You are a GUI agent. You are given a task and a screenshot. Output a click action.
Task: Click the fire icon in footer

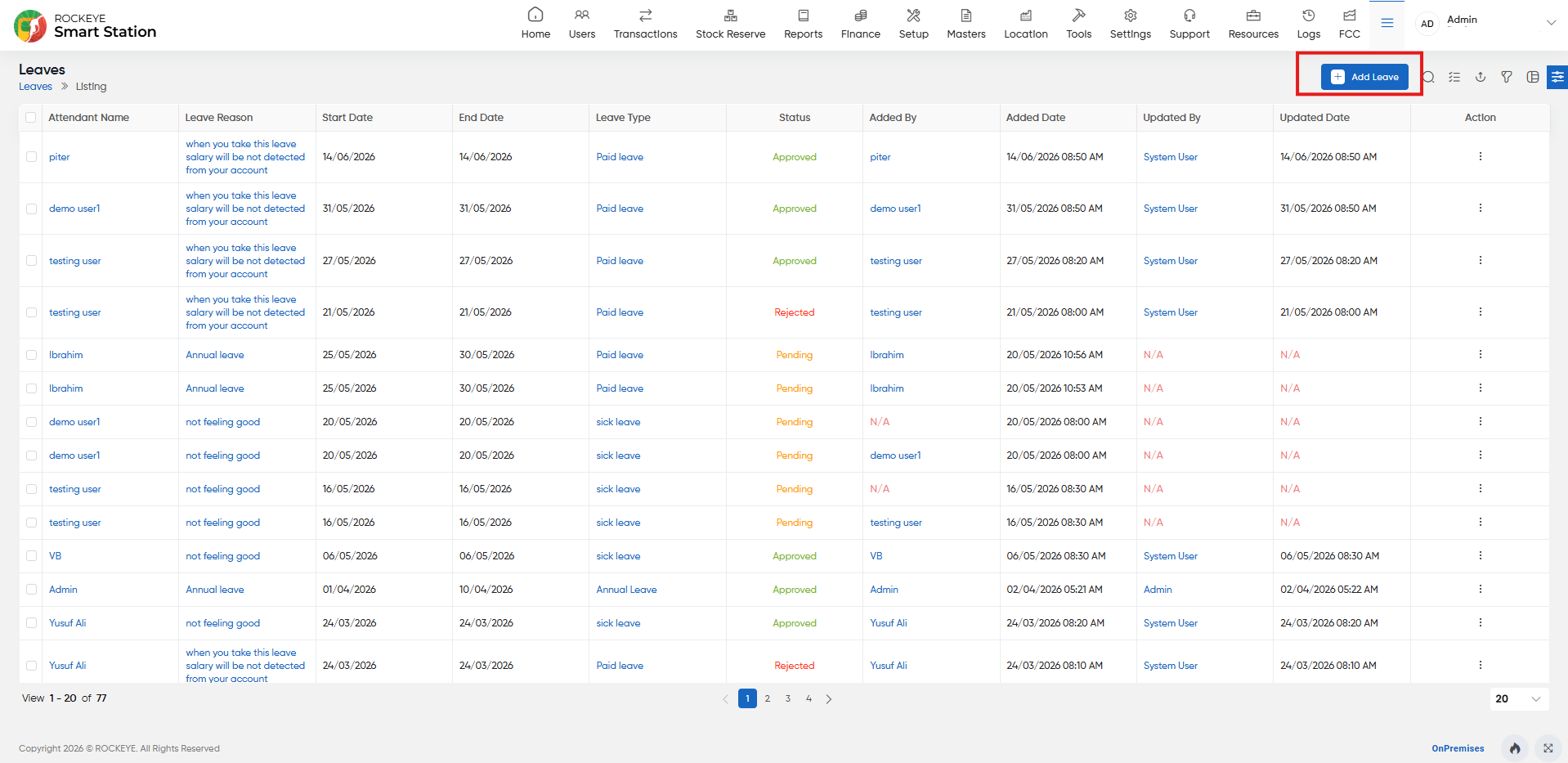click(1515, 748)
